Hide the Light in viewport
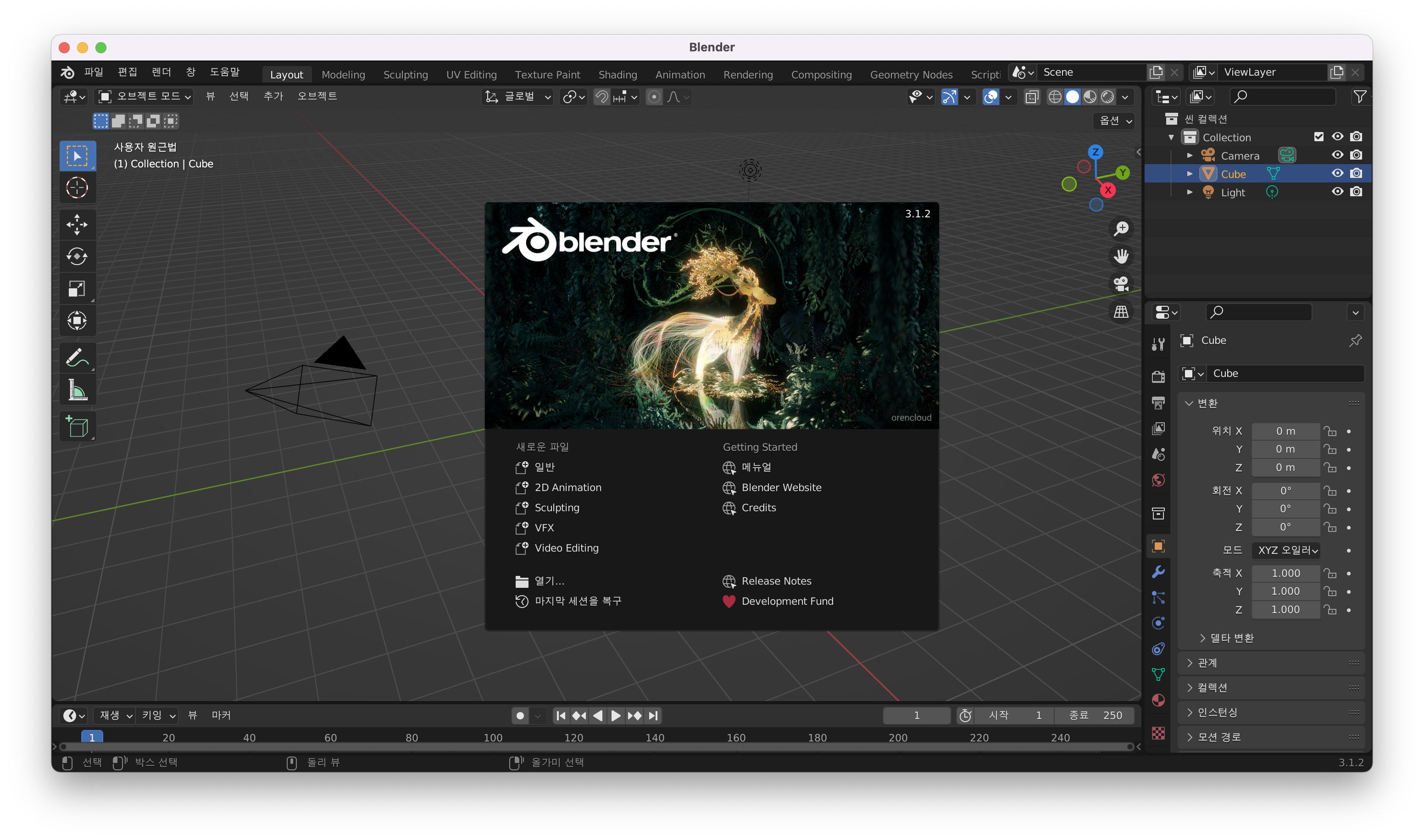This screenshot has width=1424, height=840. pos(1337,191)
